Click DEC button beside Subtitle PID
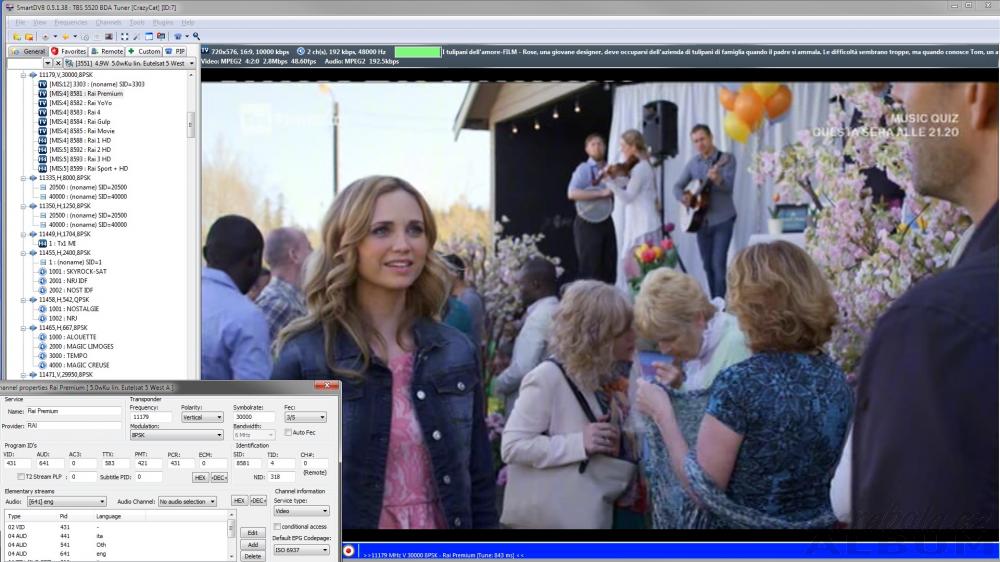 tap(219, 477)
